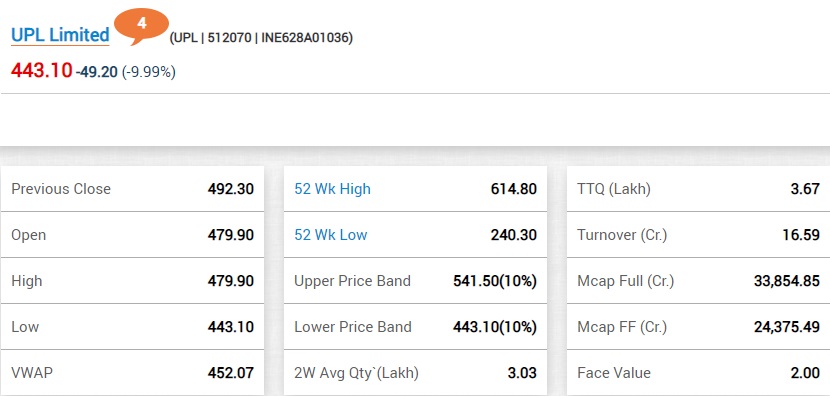Screen dimensions: 830x396
Task: Select the scrip code text UPL | 512070
Action: (x=213, y=38)
